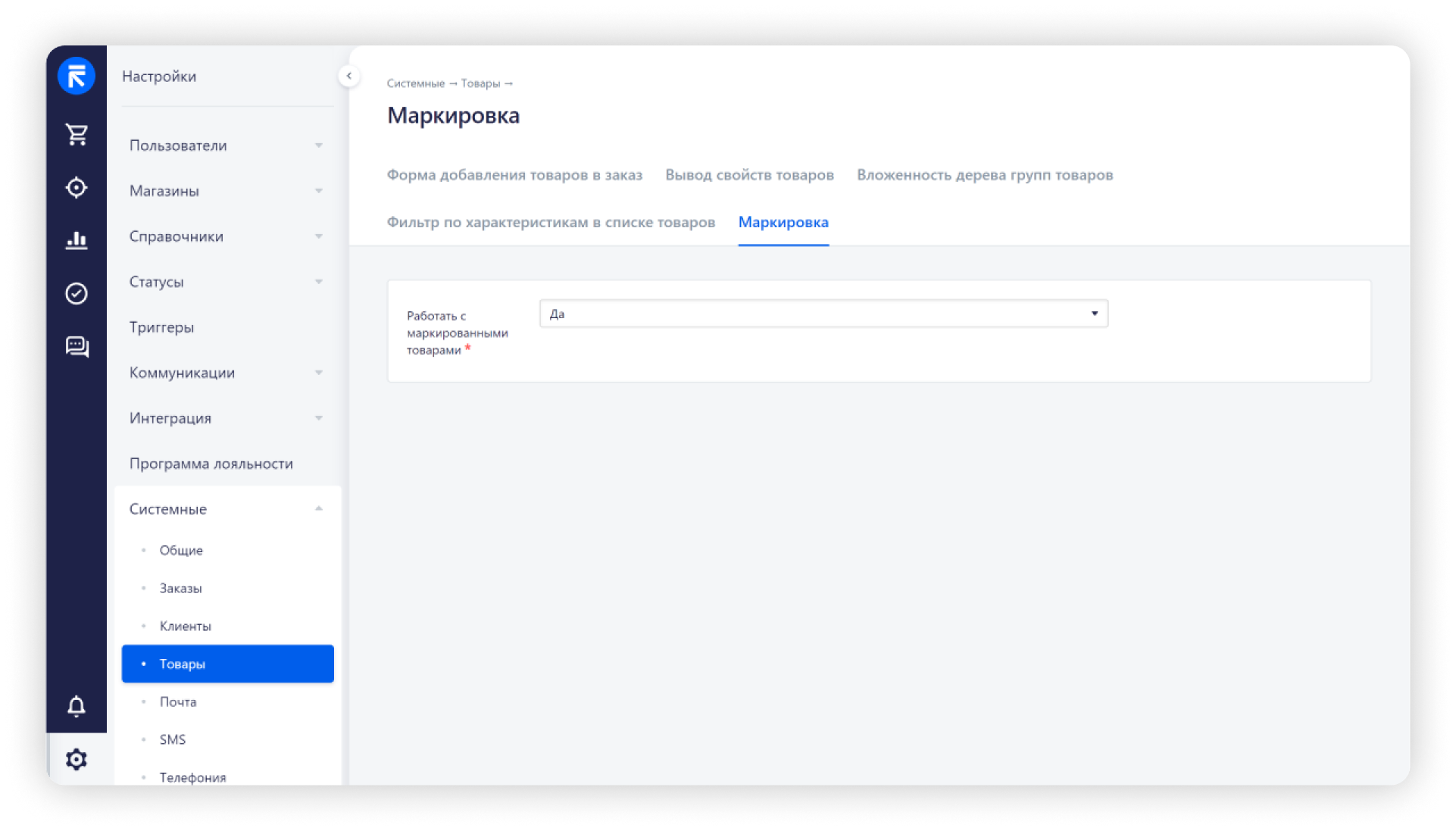Click the RetailCRM logo icon

point(77,76)
